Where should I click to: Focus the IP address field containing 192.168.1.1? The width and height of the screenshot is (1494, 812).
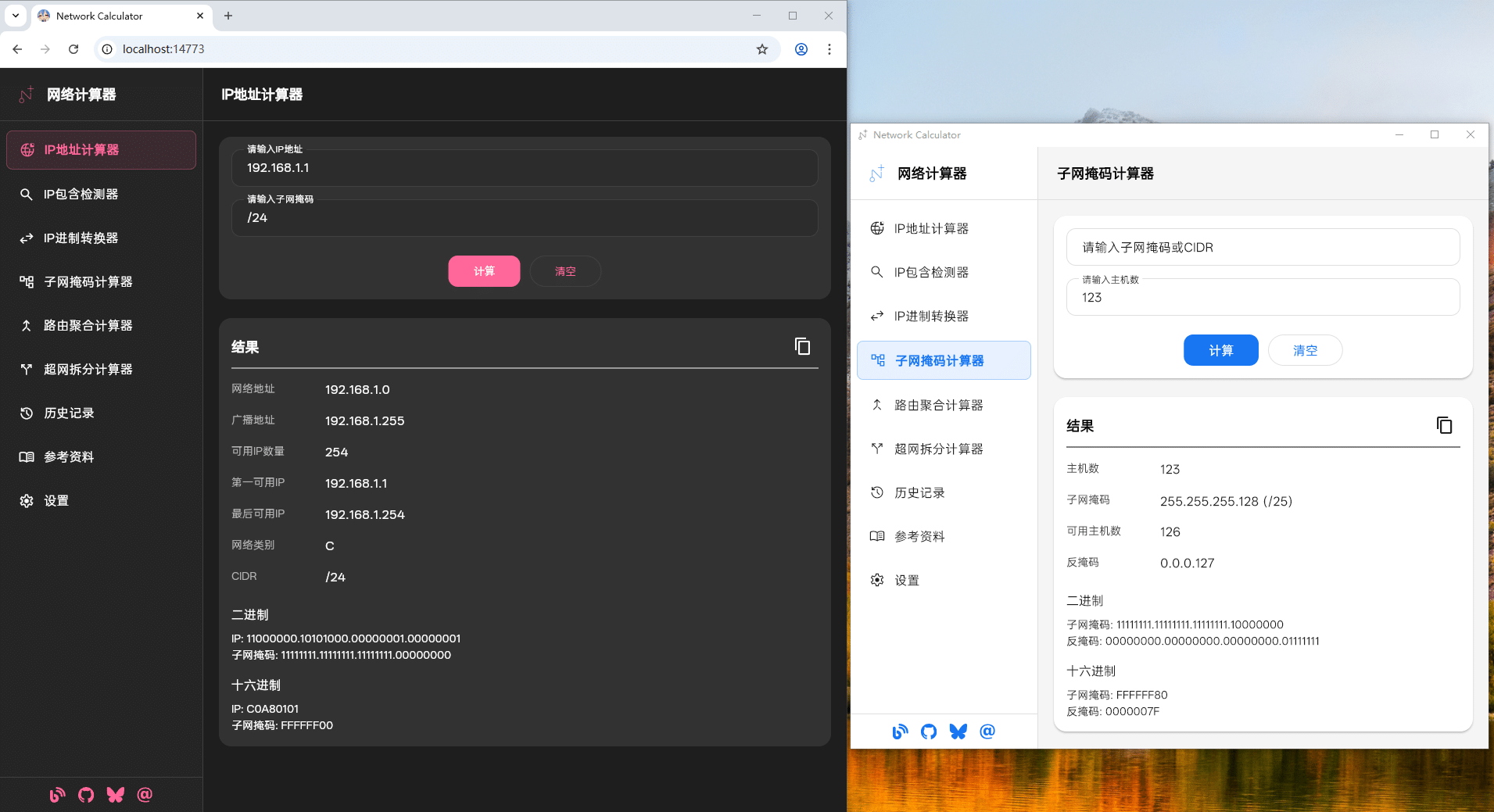click(x=525, y=168)
